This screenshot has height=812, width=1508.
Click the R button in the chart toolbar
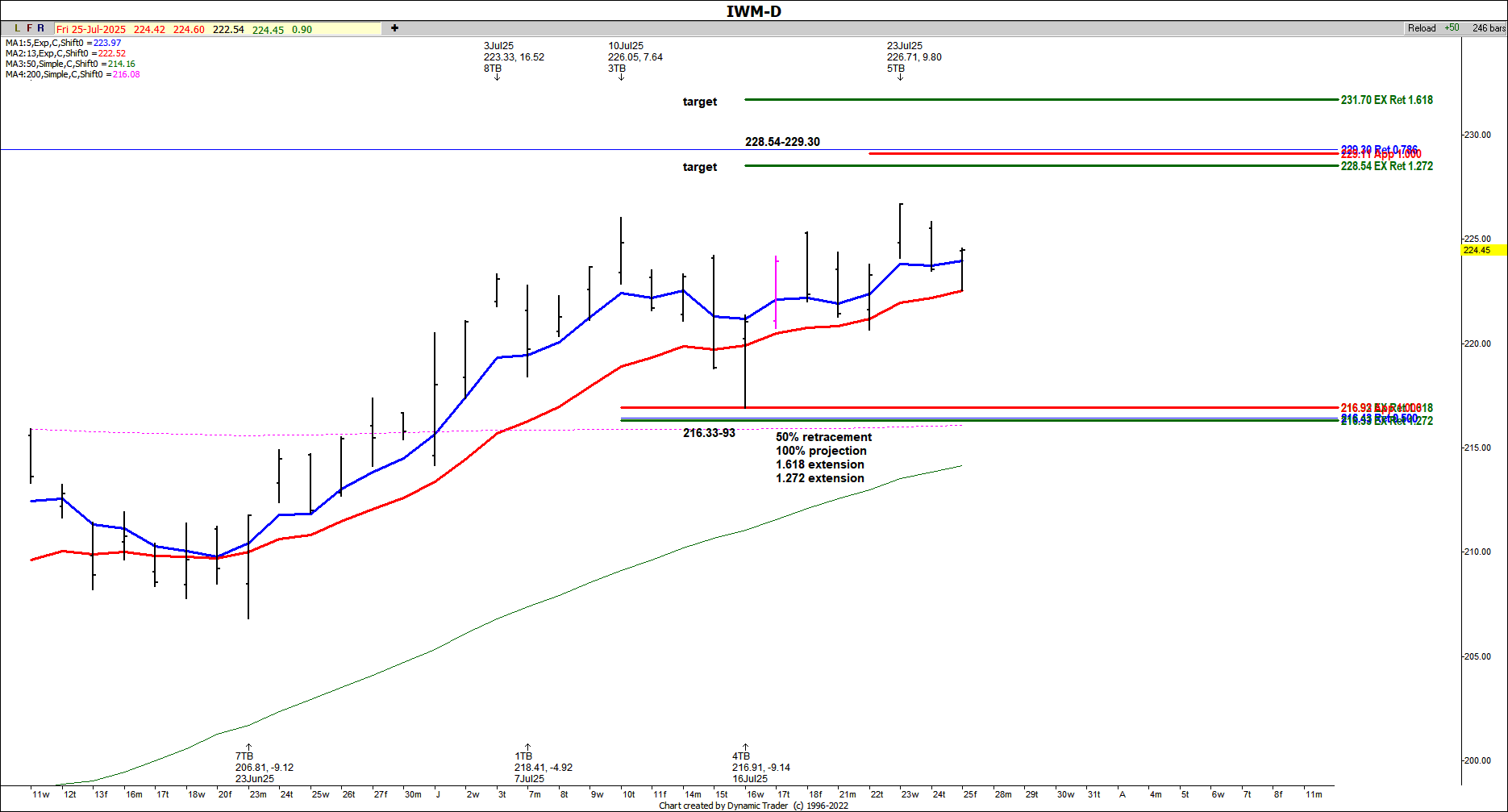pyautogui.click(x=41, y=28)
